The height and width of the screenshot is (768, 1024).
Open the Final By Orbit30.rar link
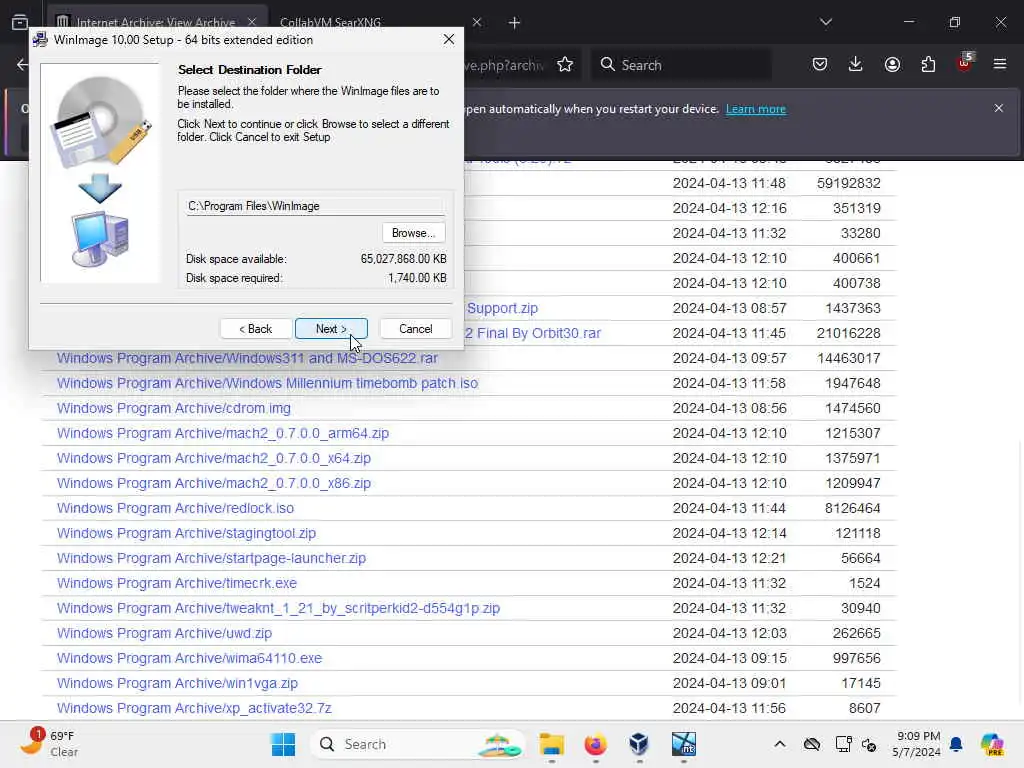[533, 333]
